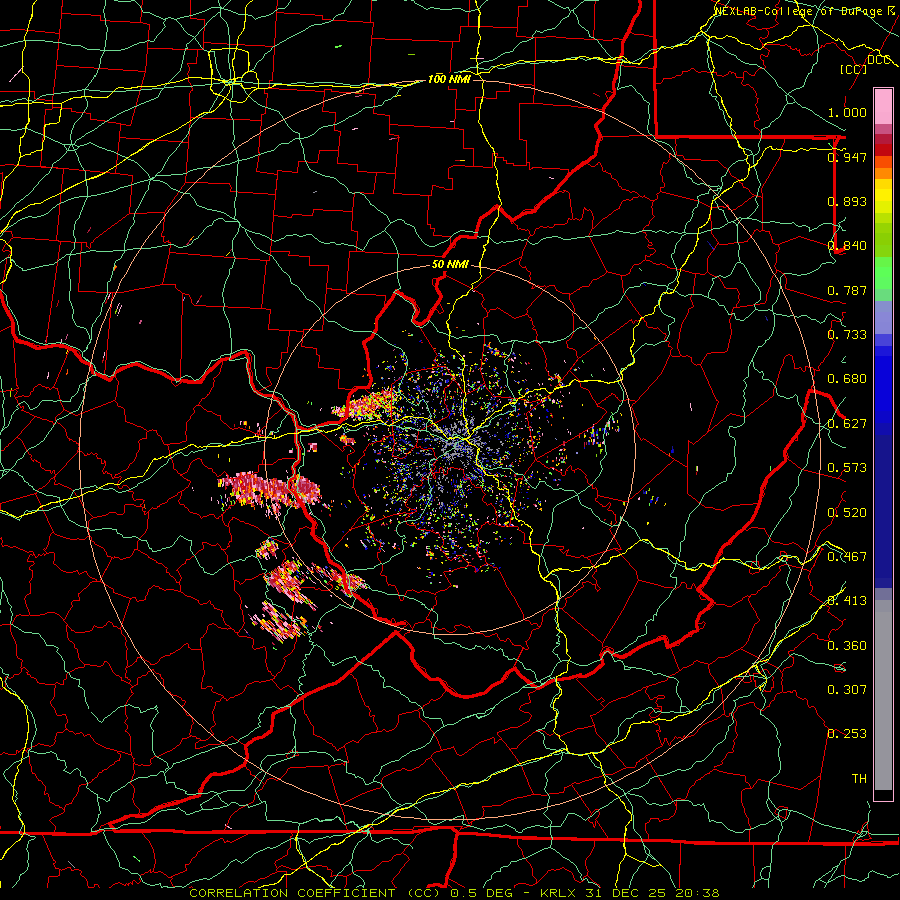The width and height of the screenshot is (900, 900).
Task: Click the 0.893 legend value
Action: coord(847,201)
